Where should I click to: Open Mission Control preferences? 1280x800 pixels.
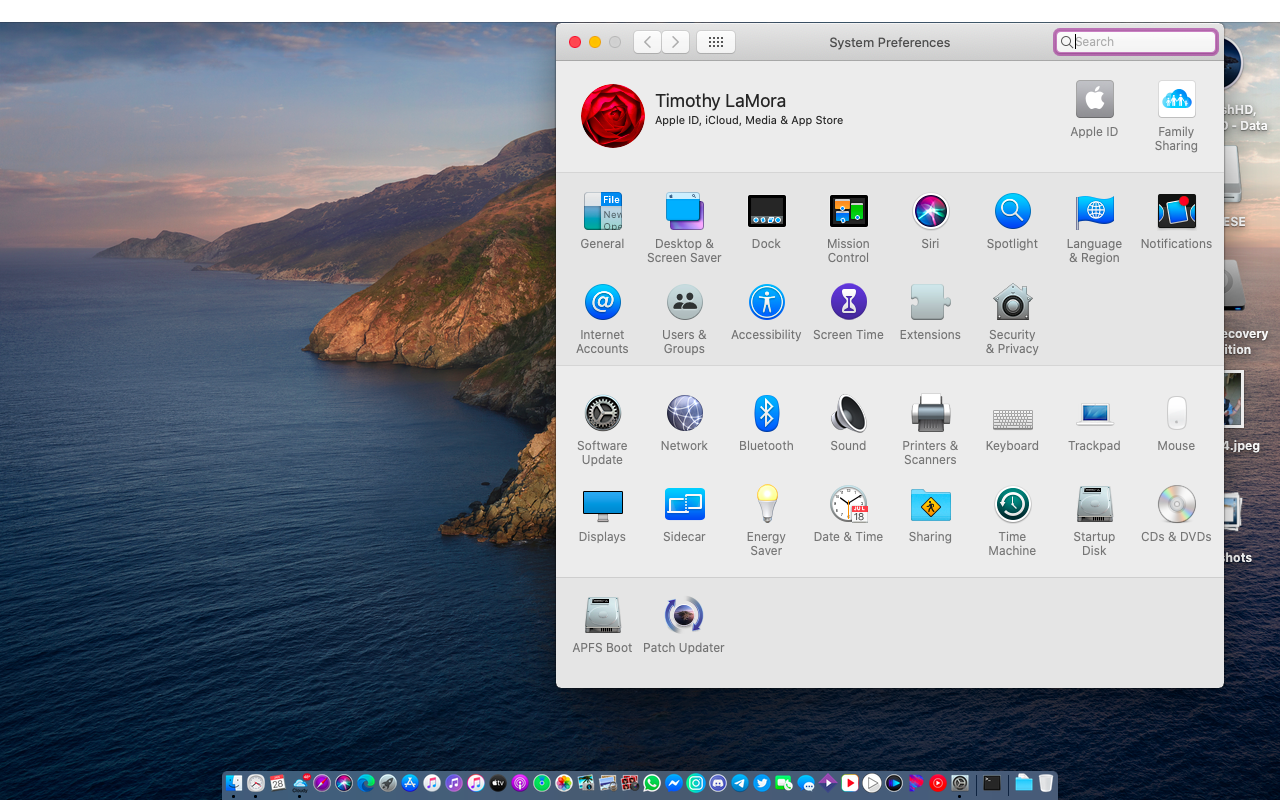(x=848, y=228)
